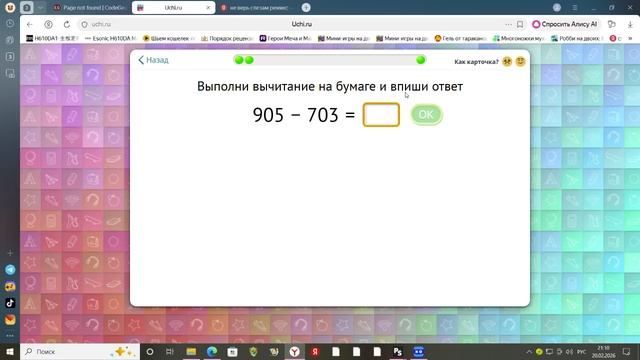Bookmark this page with the bookmark icon
Image resolution: width=640 pixels, height=360 pixels.
(x=520, y=24)
